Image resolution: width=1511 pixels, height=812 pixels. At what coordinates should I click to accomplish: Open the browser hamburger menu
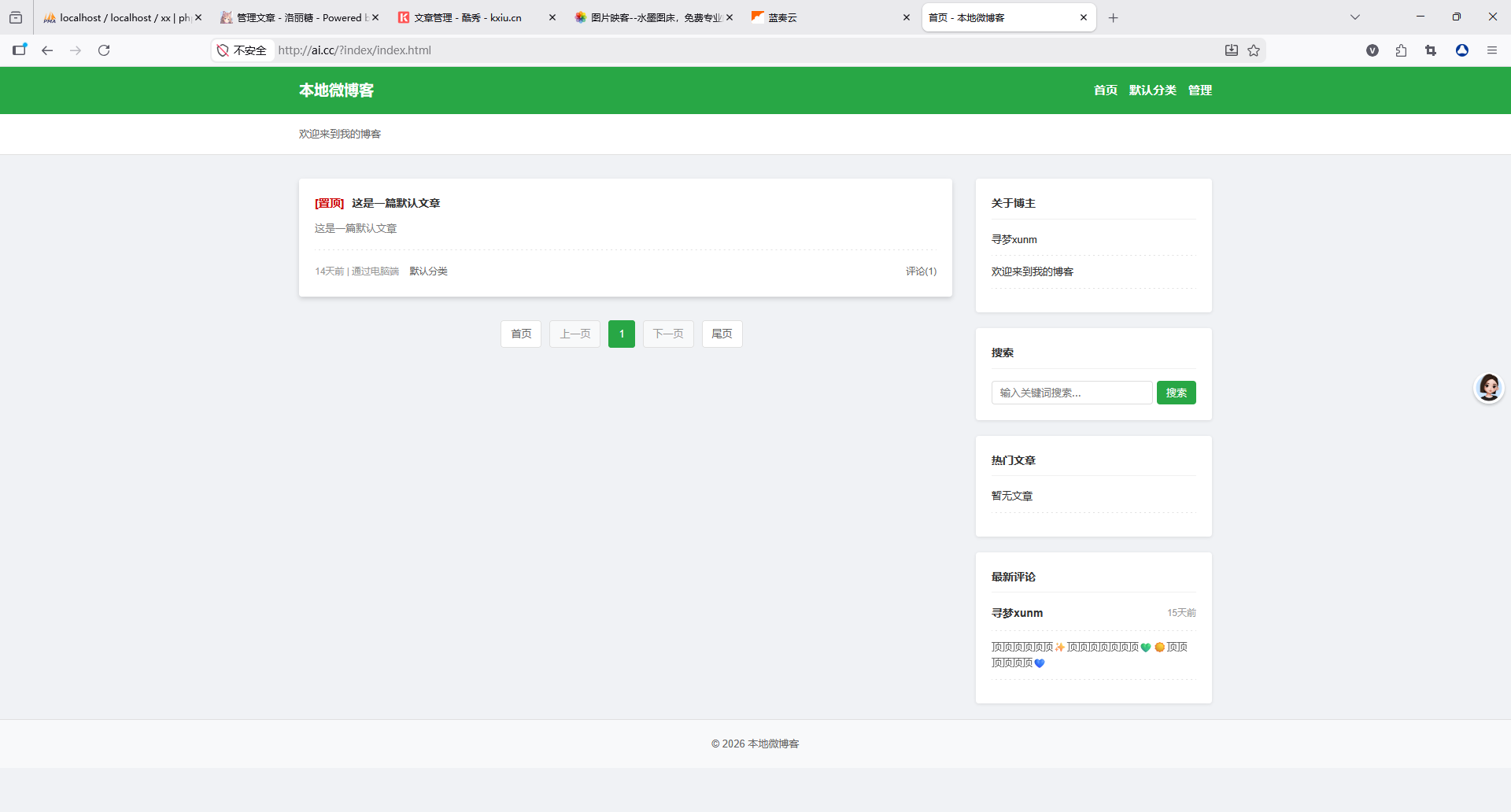tap(1491, 50)
